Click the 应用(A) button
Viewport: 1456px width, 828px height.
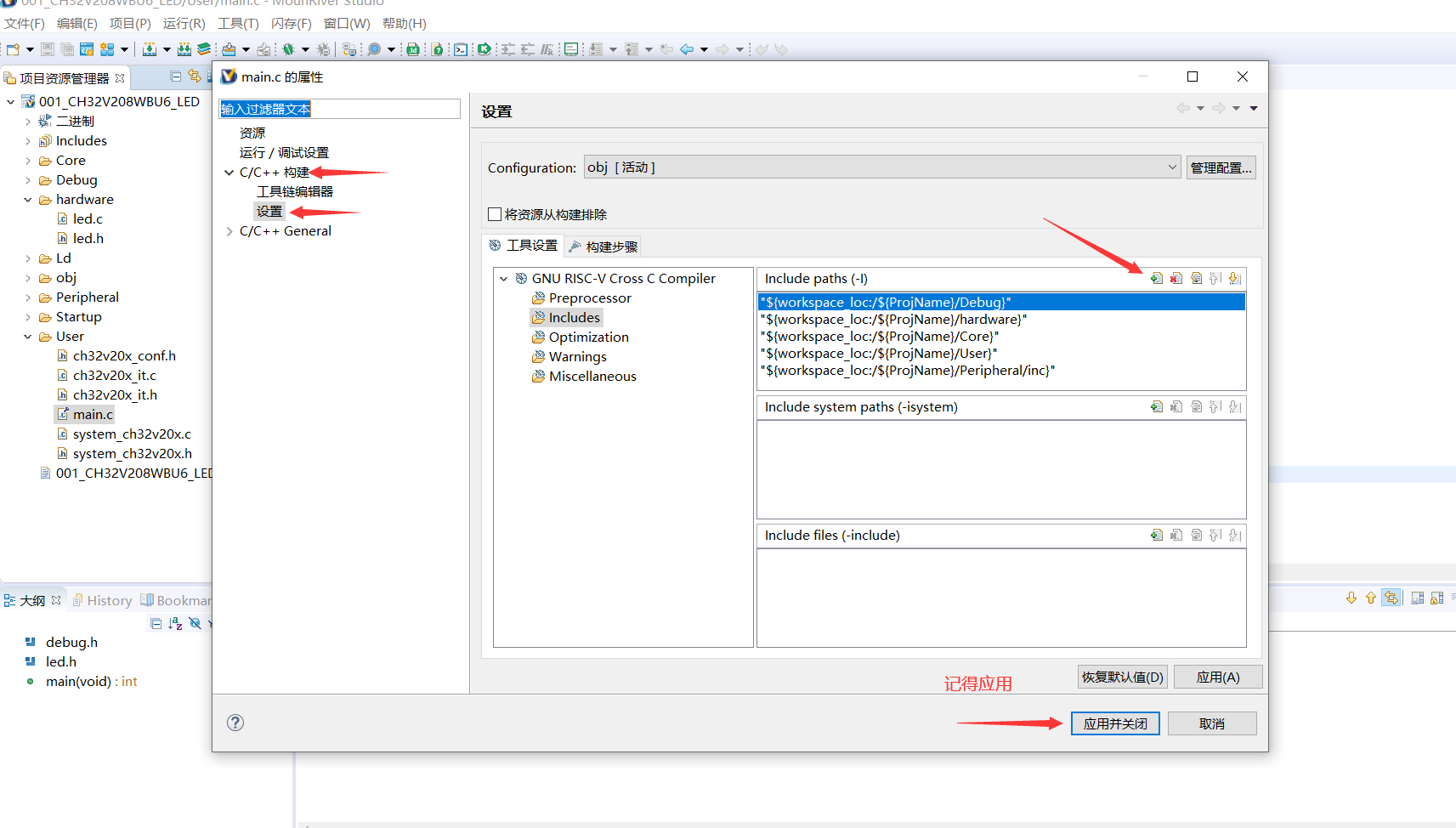[1218, 677]
